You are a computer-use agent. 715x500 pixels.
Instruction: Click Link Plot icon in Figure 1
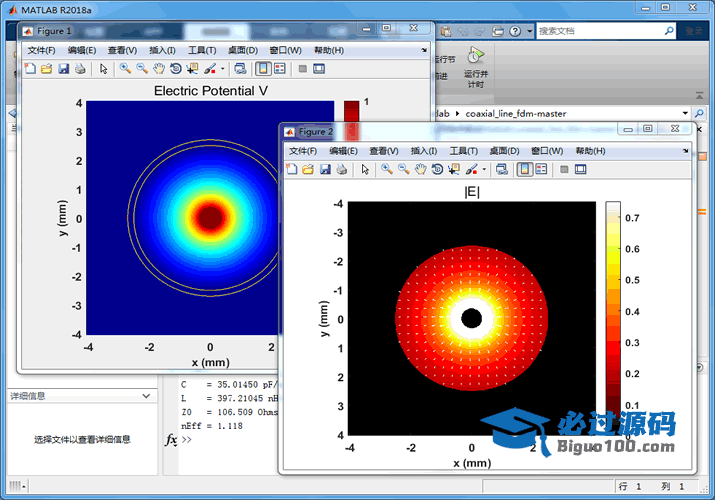240,69
